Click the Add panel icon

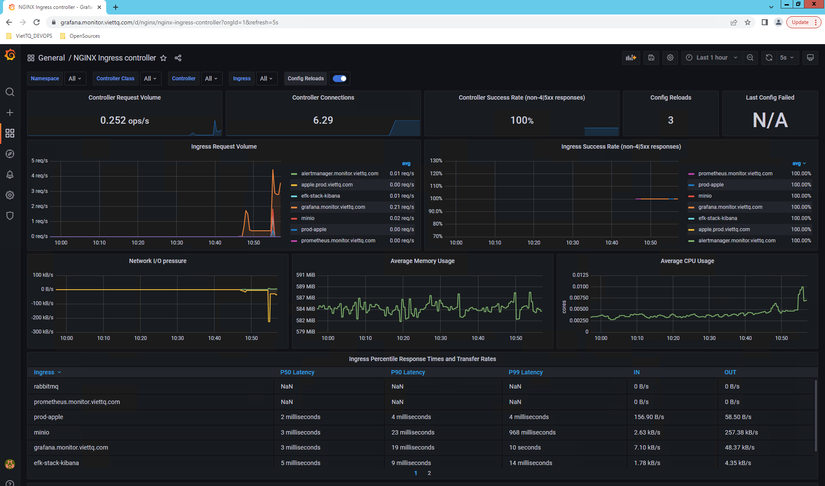(x=631, y=58)
